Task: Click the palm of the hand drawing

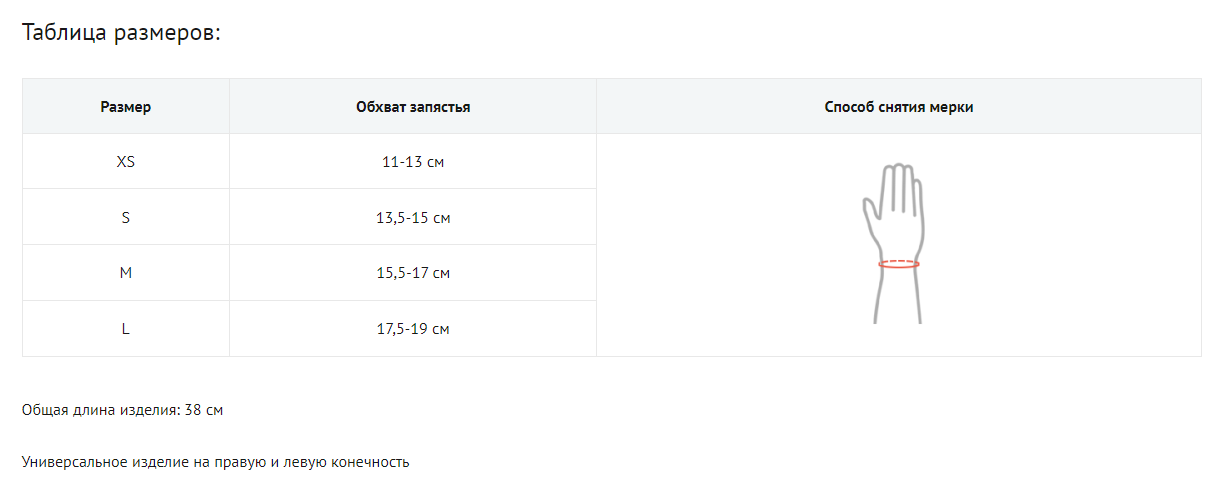Action: [x=899, y=225]
